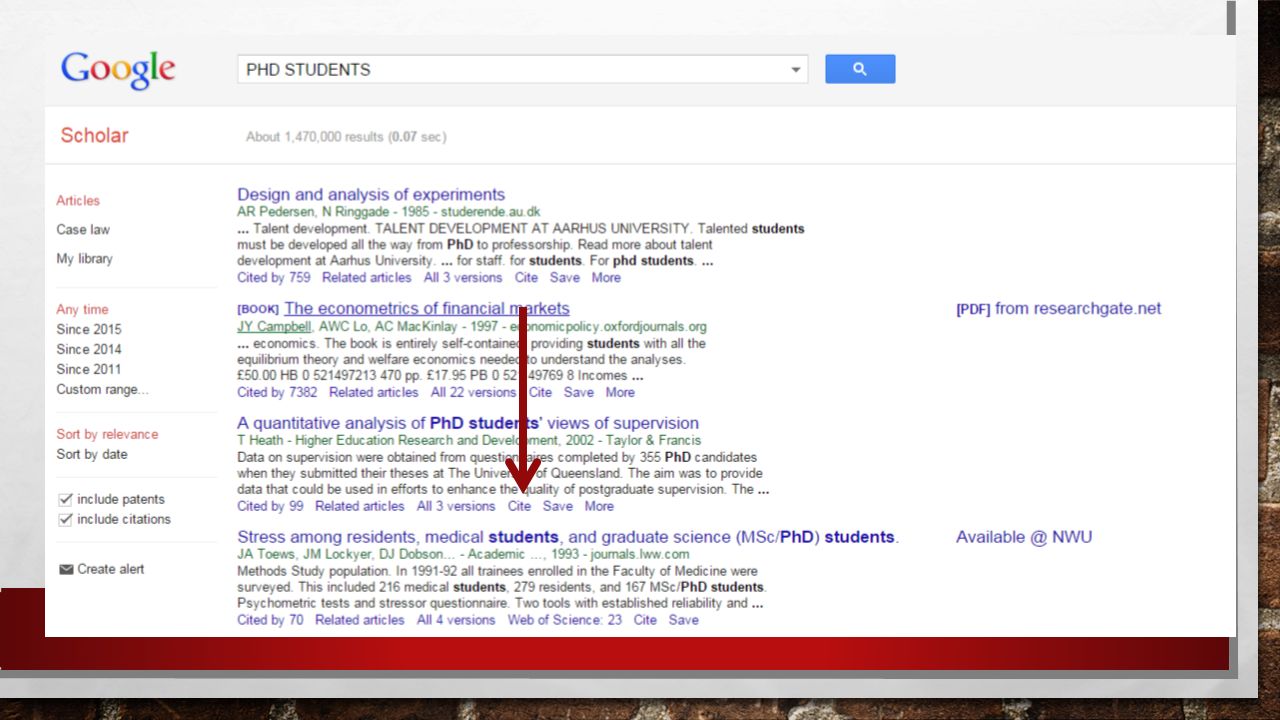
Task: Open Design and analysis of experiments result
Action: click(x=371, y=194)
